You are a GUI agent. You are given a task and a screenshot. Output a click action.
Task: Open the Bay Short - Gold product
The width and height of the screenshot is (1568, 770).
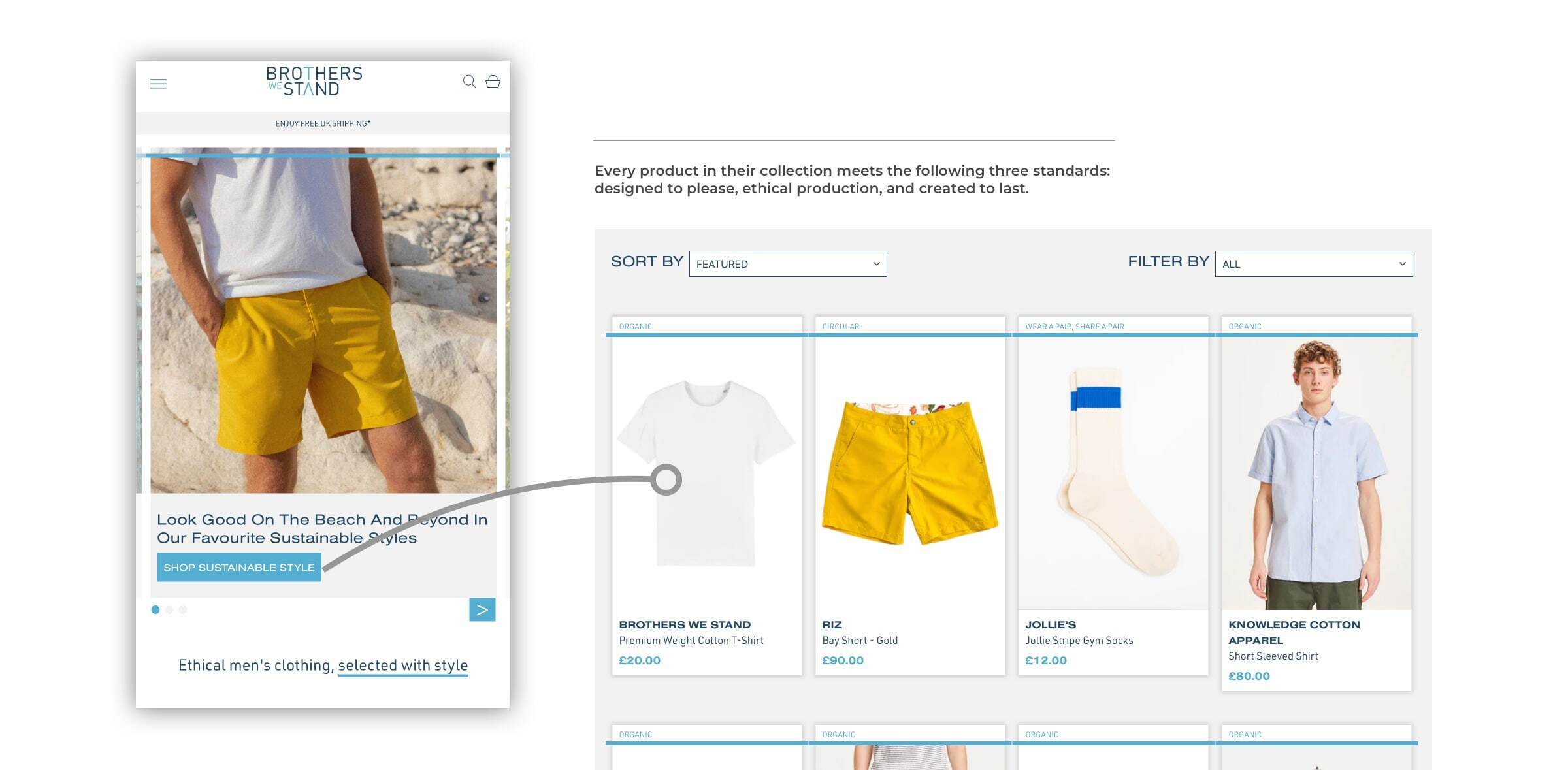point(860,641)
